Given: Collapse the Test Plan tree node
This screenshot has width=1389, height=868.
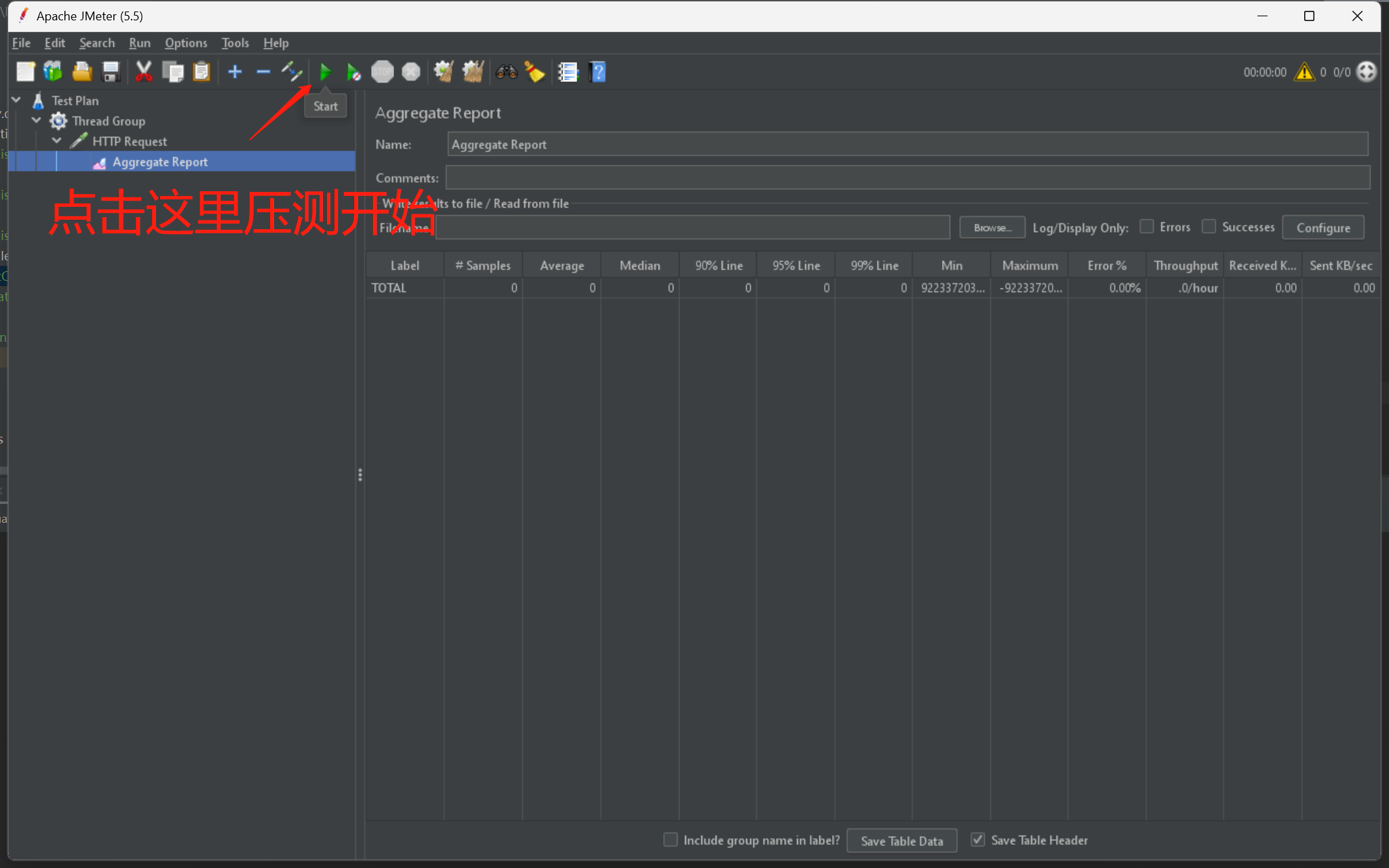Looking at the screenshot, I should pos(16,100).
